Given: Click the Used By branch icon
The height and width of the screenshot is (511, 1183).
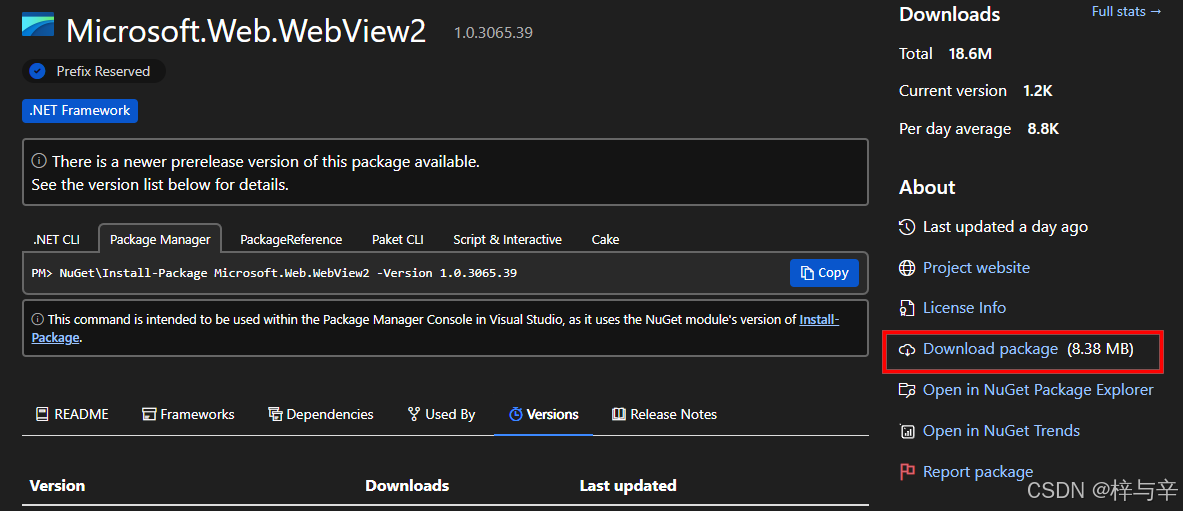Looking at the screenshot, I should [x=413, y=414].
